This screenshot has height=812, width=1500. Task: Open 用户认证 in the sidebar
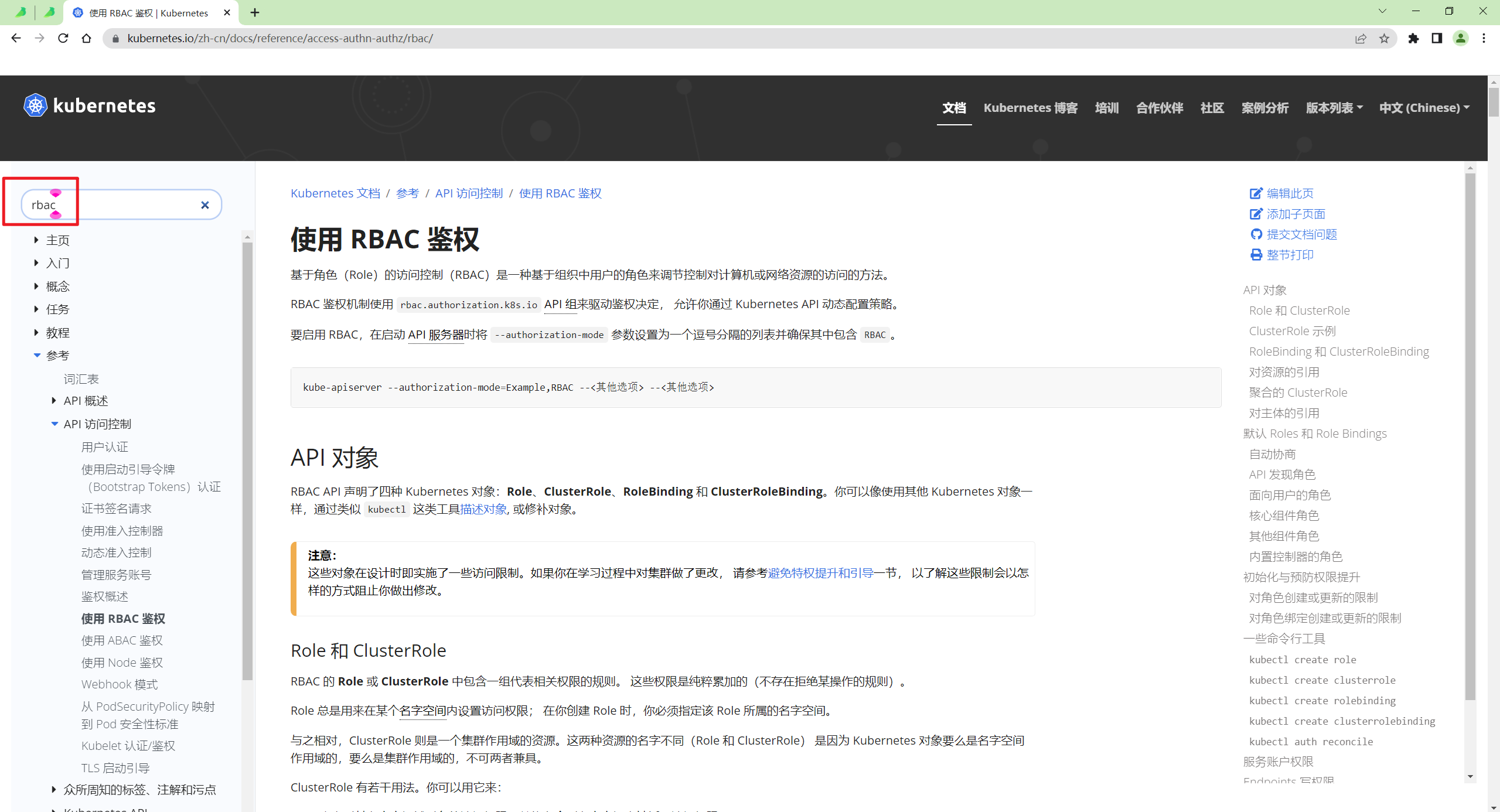pyautogui.click(x=105, y=447)
